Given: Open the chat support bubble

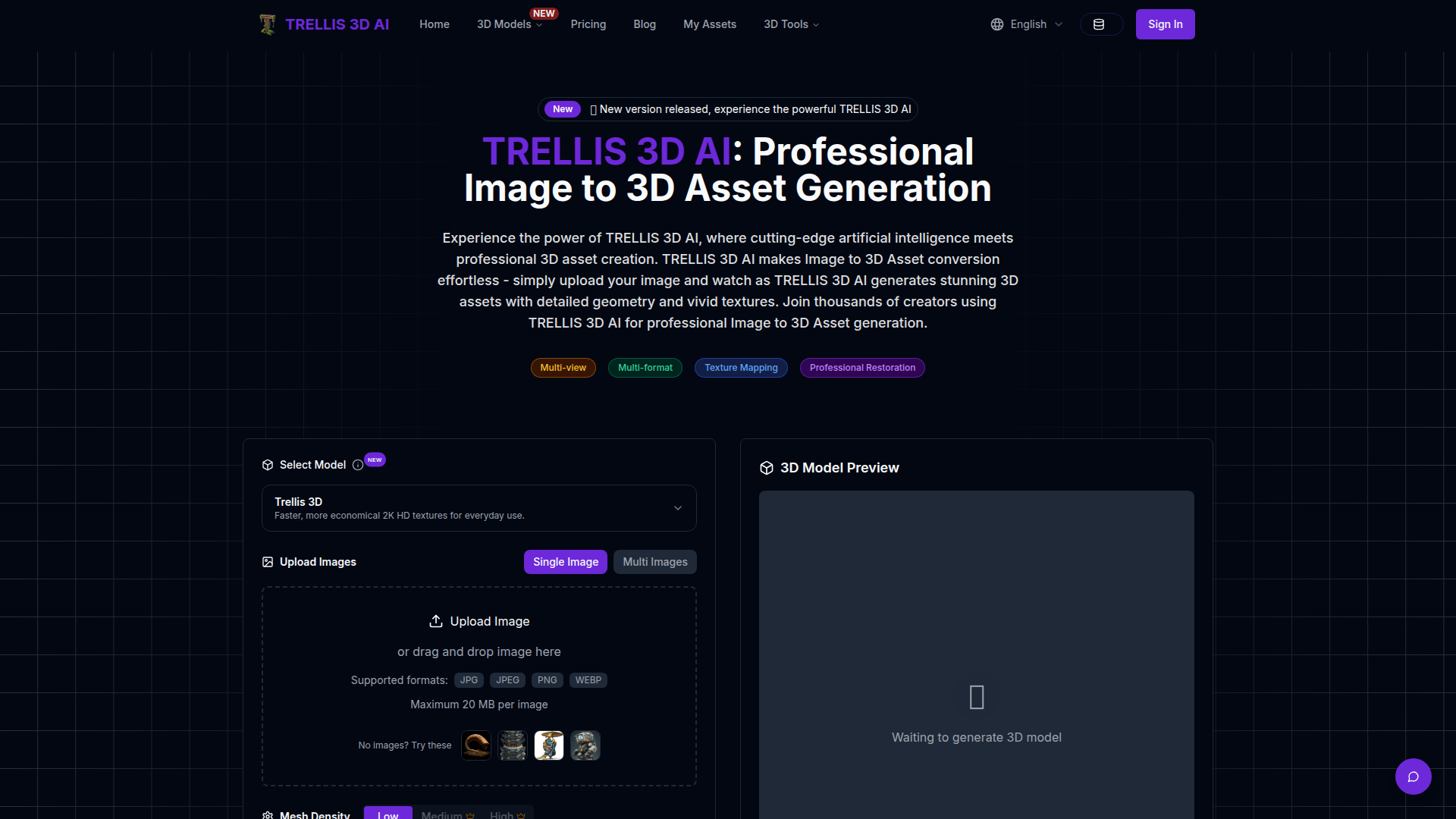Looking at the screenshot, I should coord(1413,777).
